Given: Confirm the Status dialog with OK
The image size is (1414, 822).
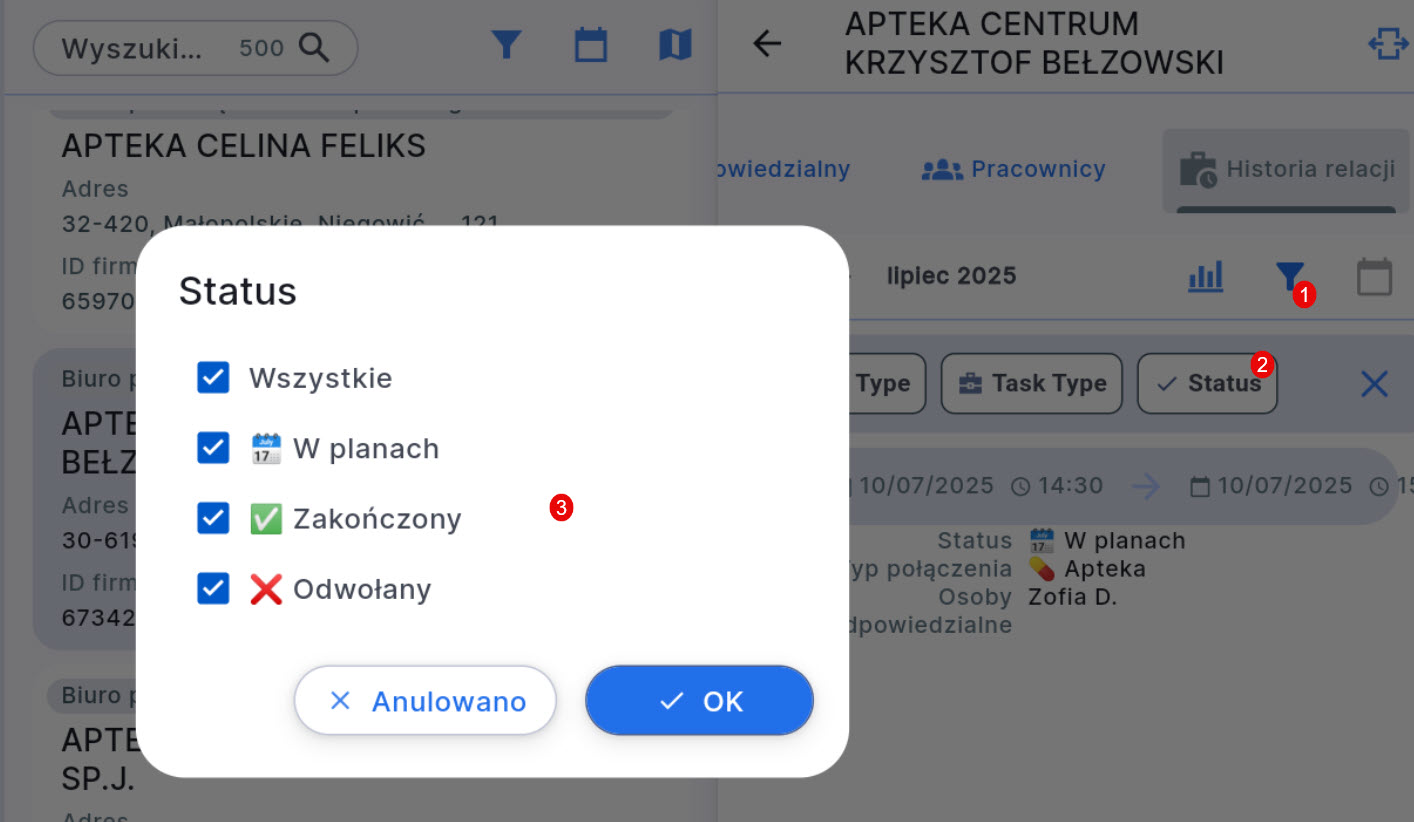Looking at the screenshot, I should (699, 700).
